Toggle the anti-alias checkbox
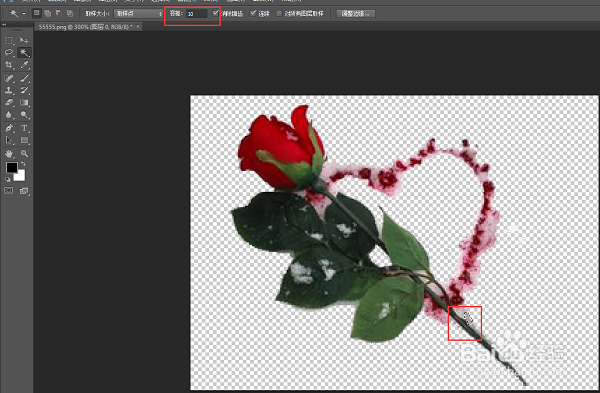Image resolution: width=600 pixels, height=393 pixels. [x=216, y=13]
